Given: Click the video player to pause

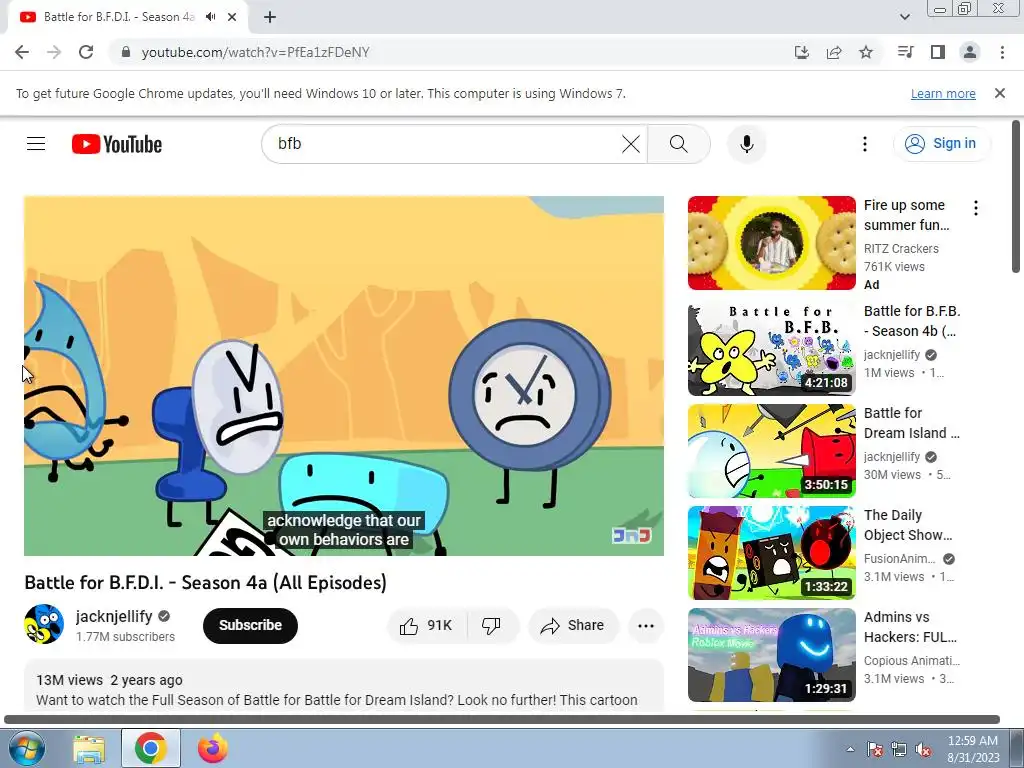Looking at the screenshot, I should click(x=344, y=376).
